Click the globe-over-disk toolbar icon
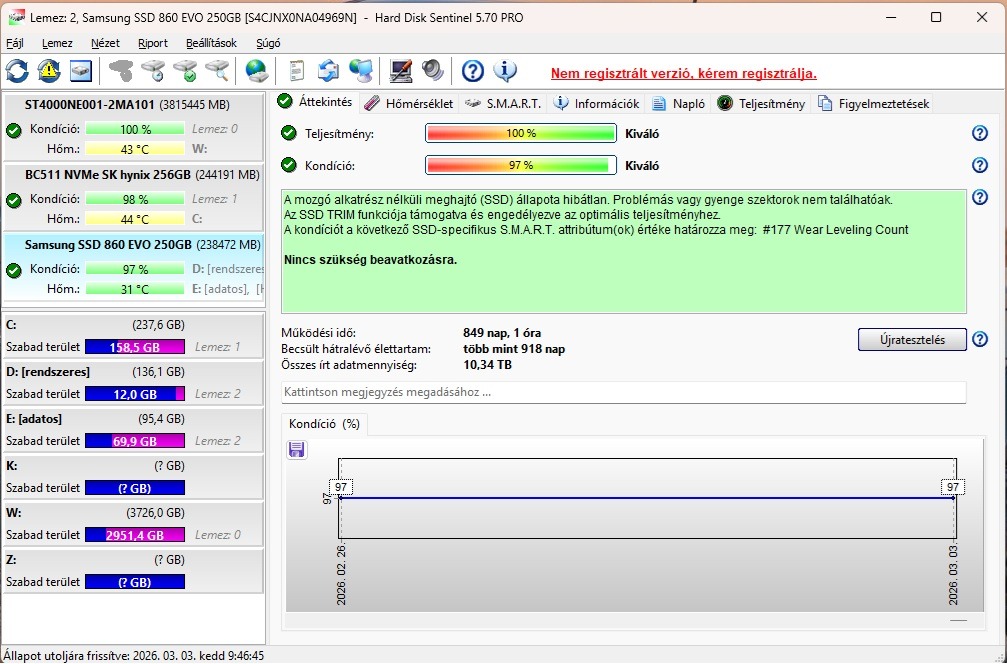Screen dimensions: 1007x664 tap(257, 71)
